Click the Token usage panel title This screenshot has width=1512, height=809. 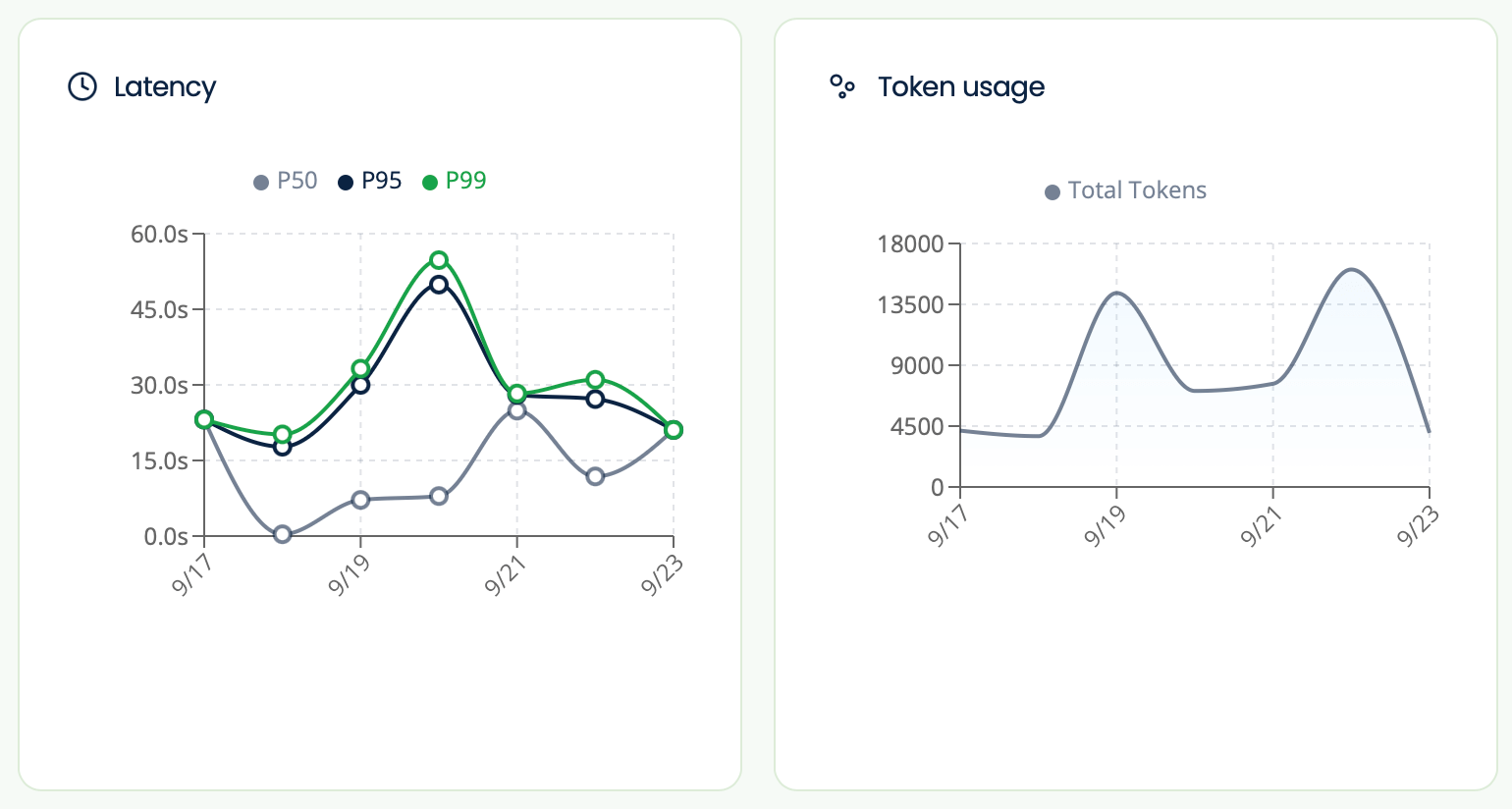pos(960,87)
